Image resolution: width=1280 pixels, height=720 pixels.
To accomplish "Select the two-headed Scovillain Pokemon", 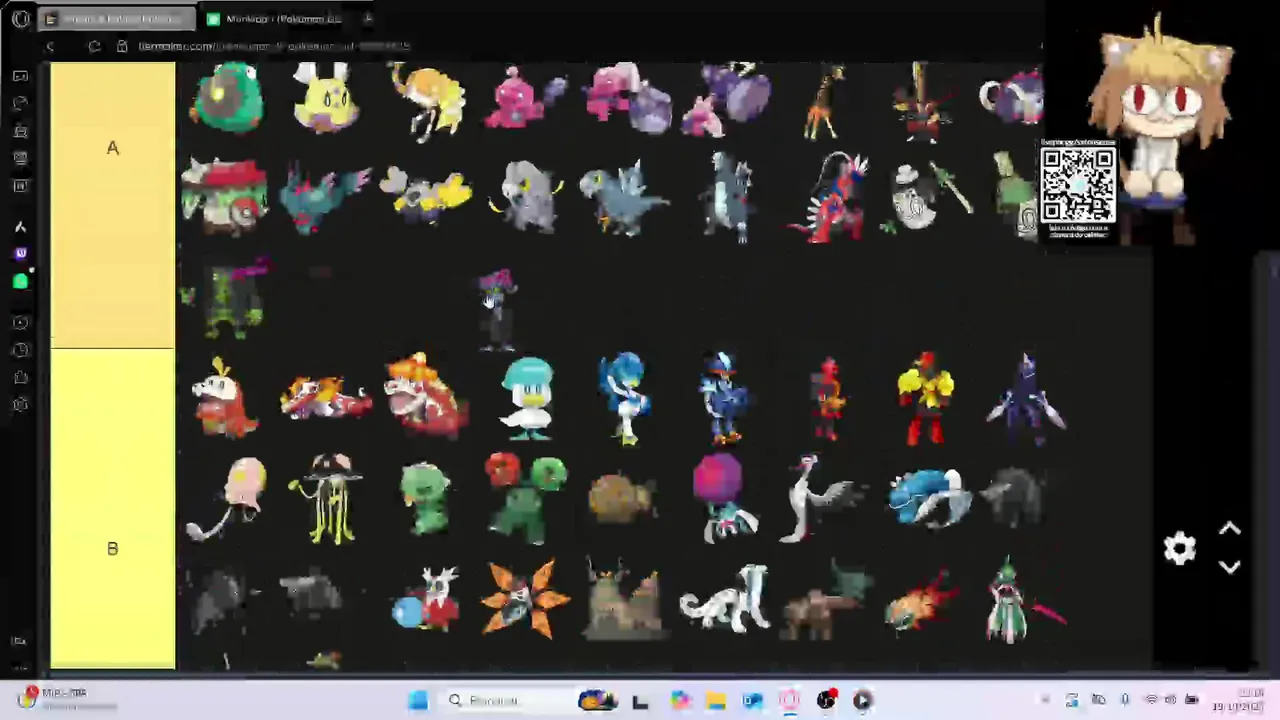I will (525, 498).
